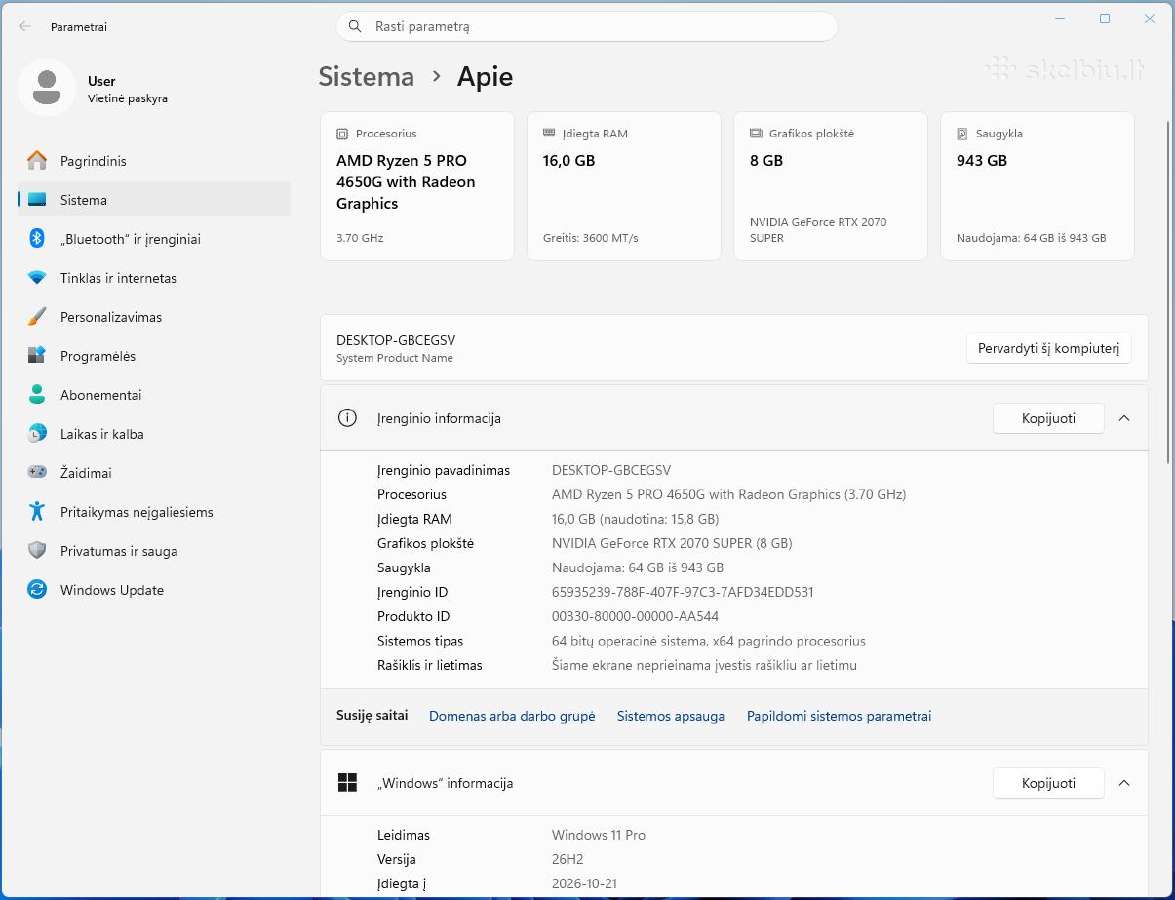Open the Įdiegta RAM card
The width and height of the screenshot is (1175, 900).
(624, 186)
